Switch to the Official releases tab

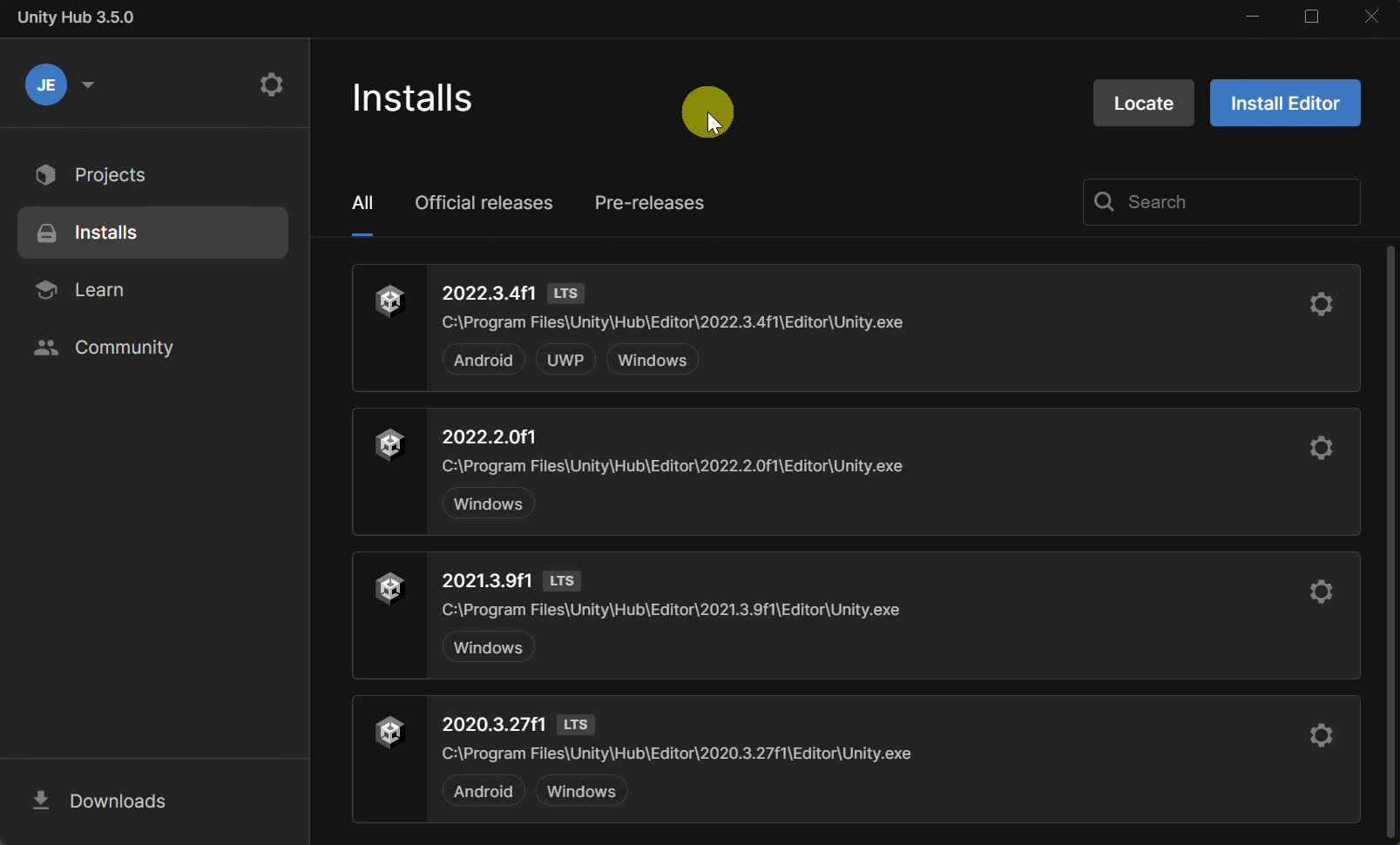point(484,202)
